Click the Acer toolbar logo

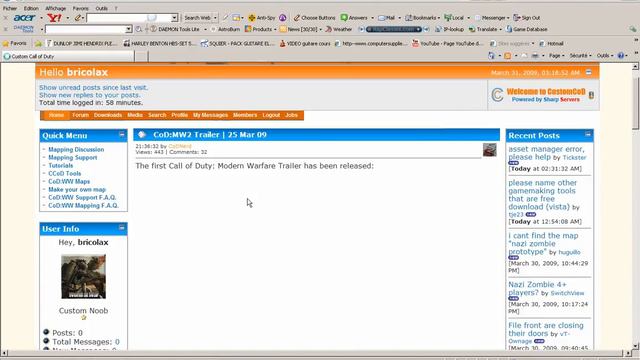coord(24,18)
